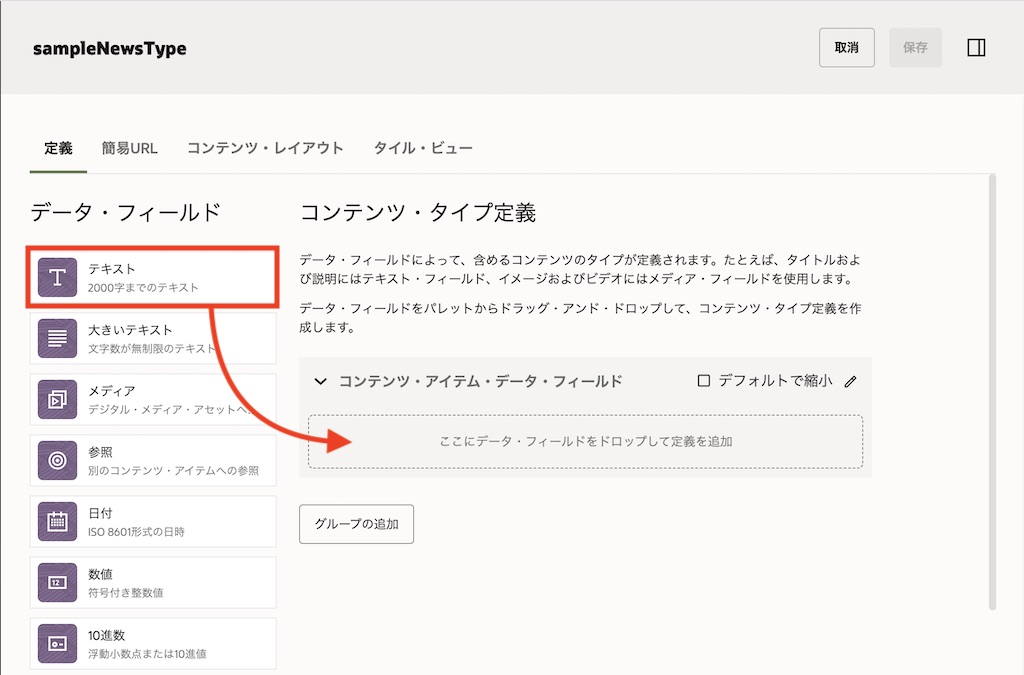Click the Large Text (大きいテキスト) field icon
The width and height of the screenshot is (1024, 675).
point(58,338)
